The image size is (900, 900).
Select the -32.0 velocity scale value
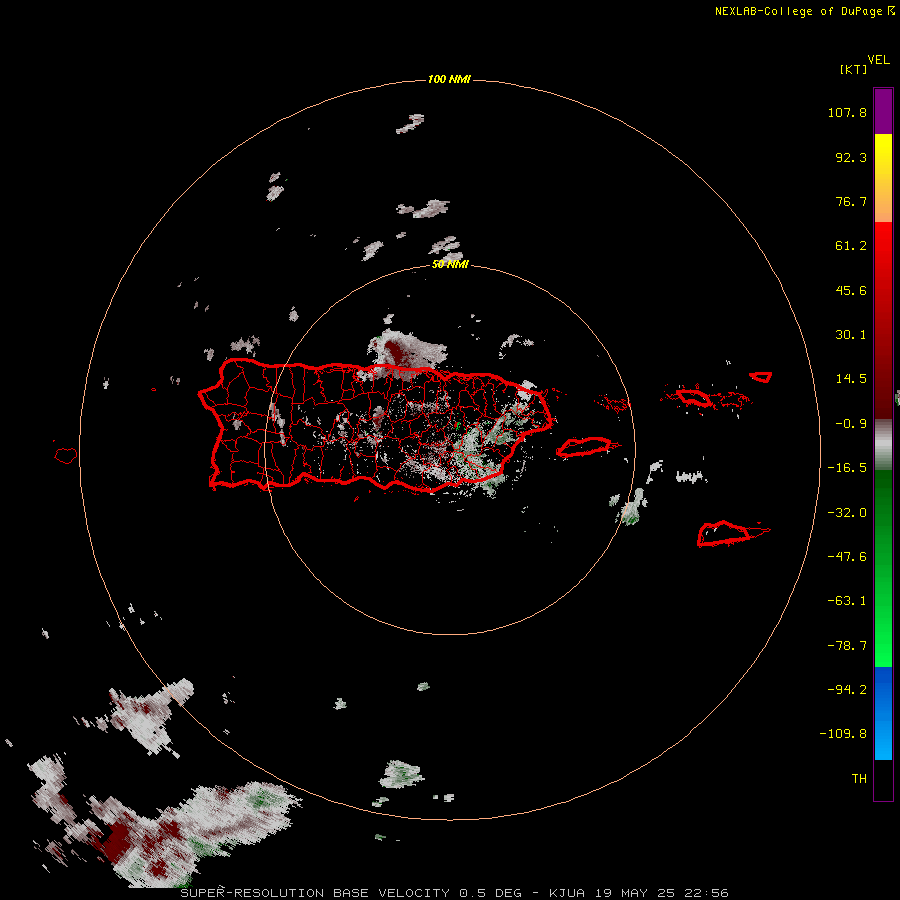coord(847,513)
